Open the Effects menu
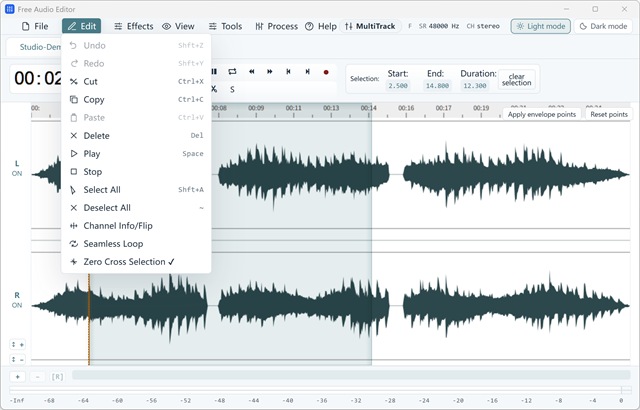The width and height of the screenshot is (640, 410). coord(133,26)
